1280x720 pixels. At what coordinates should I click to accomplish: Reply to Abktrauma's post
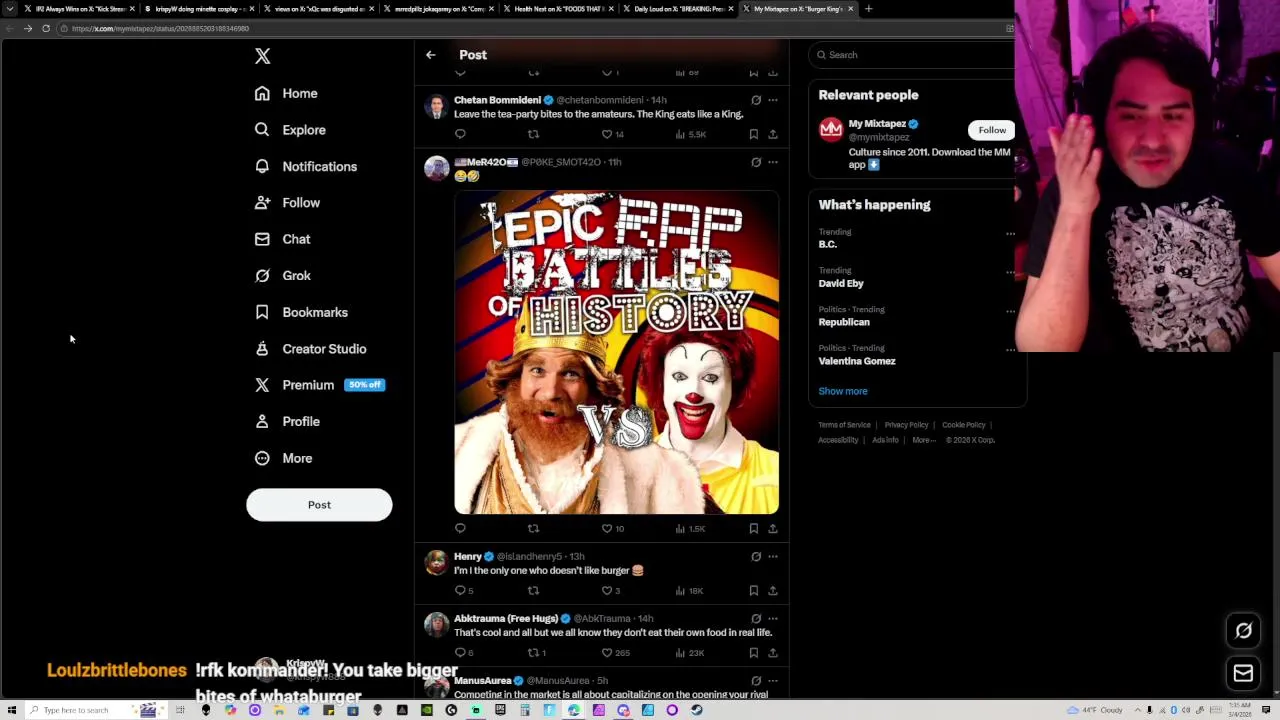coord(463,653)
